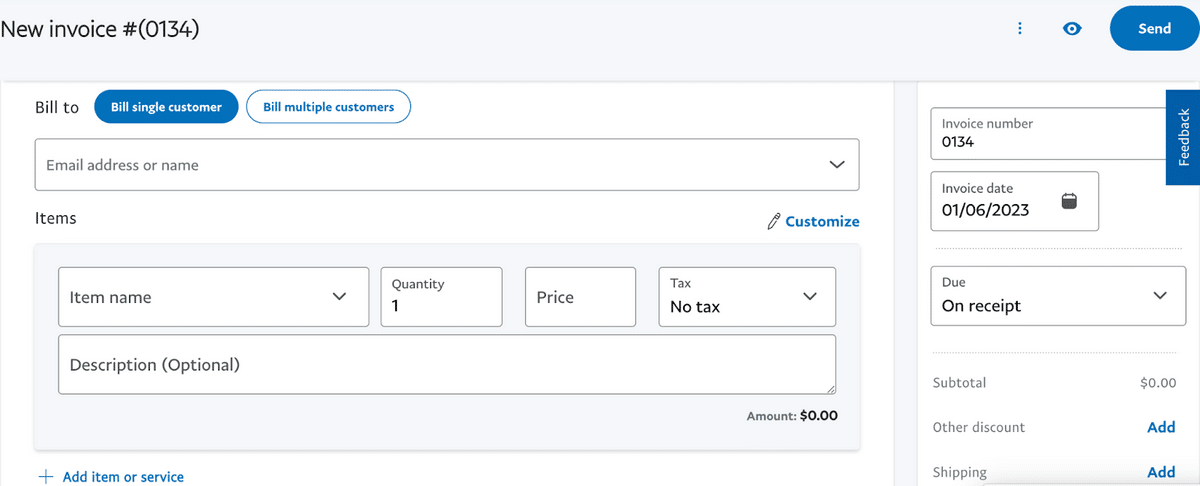Click the Description (Optional) text area
The height and width of the screenshot is (486, 1200).
[x=447, y=365]
